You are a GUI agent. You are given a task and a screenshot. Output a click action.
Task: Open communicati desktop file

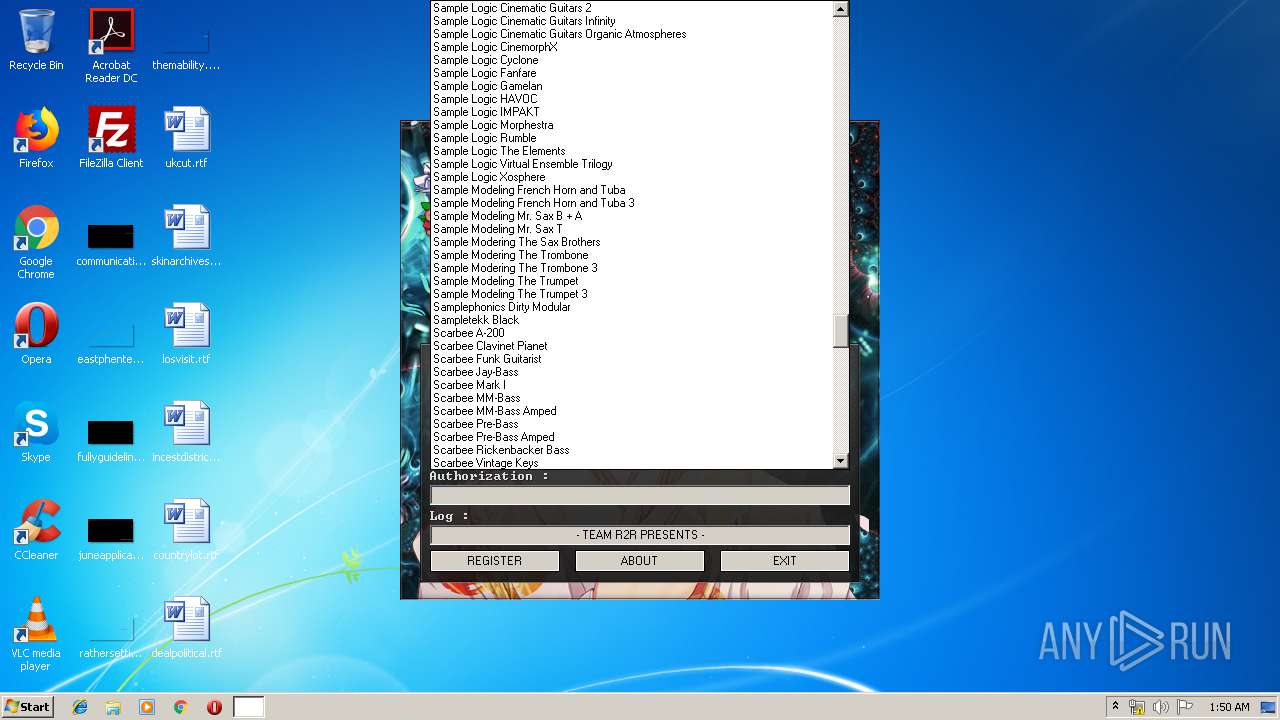[x=111, y=242]
